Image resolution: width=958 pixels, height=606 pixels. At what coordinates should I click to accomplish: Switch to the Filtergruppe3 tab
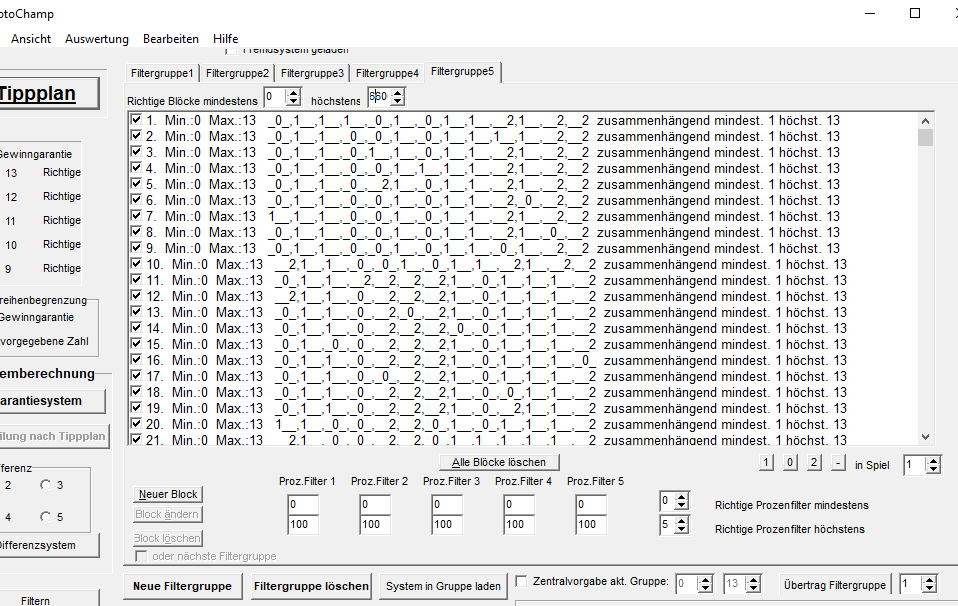(312, 73)
